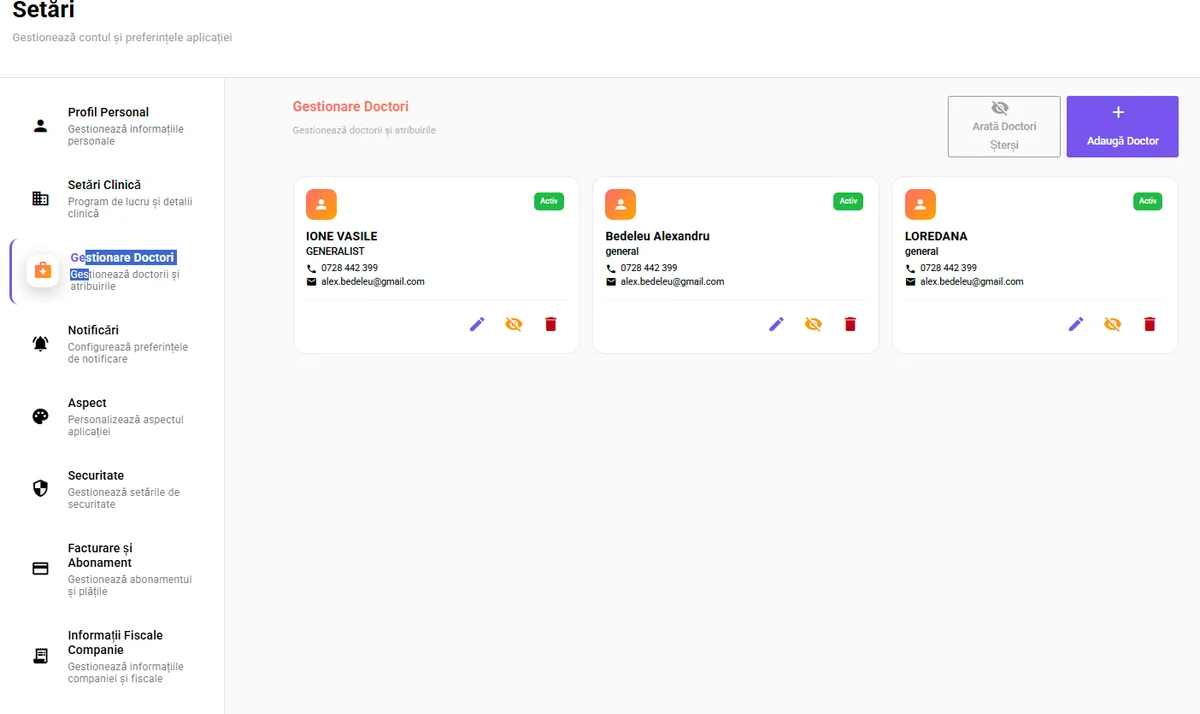Select the Aspect palette icon
The image size is (1200, 714).
(x=40, y=416)
